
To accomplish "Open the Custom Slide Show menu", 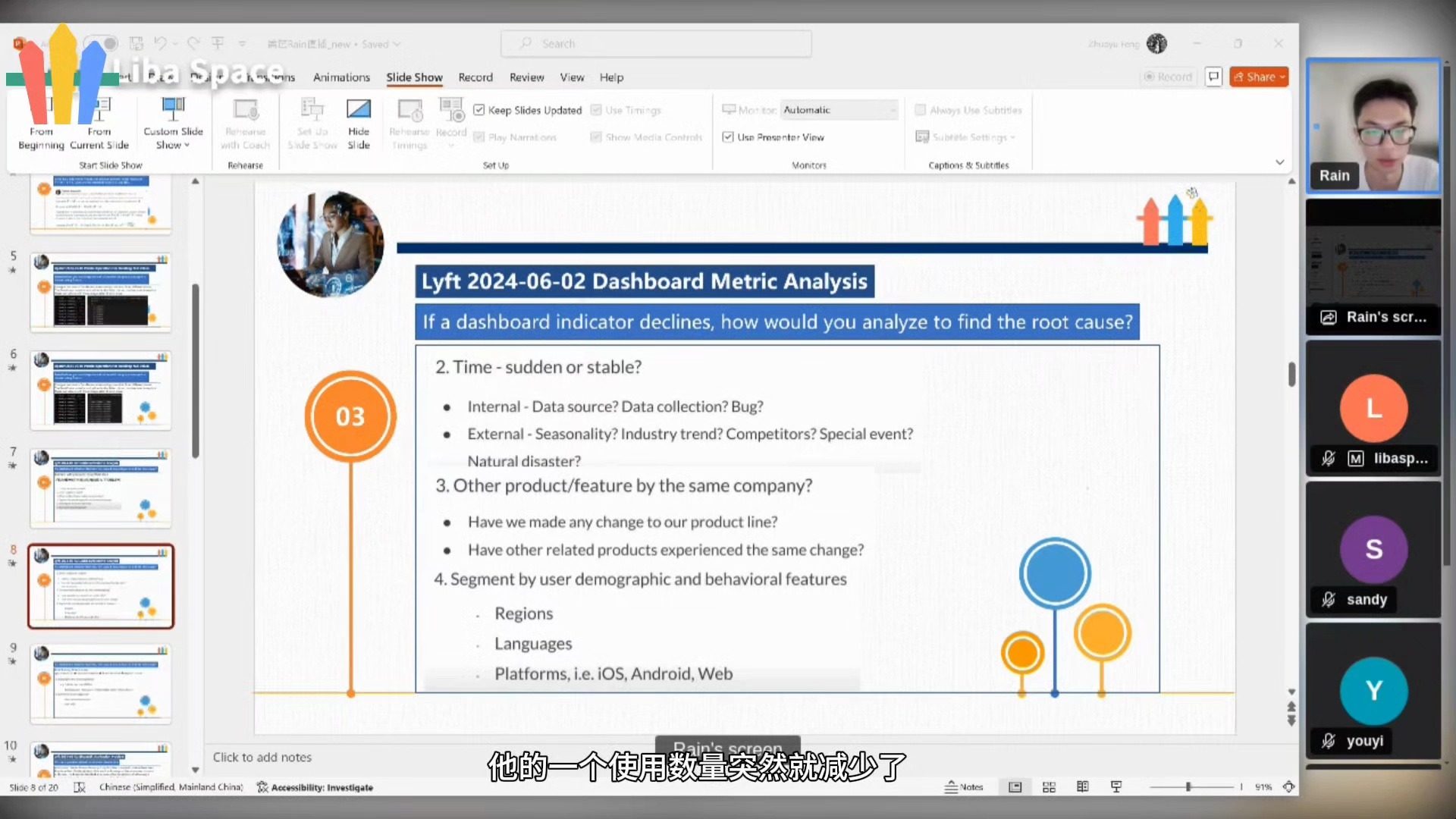I will (173, 124).
